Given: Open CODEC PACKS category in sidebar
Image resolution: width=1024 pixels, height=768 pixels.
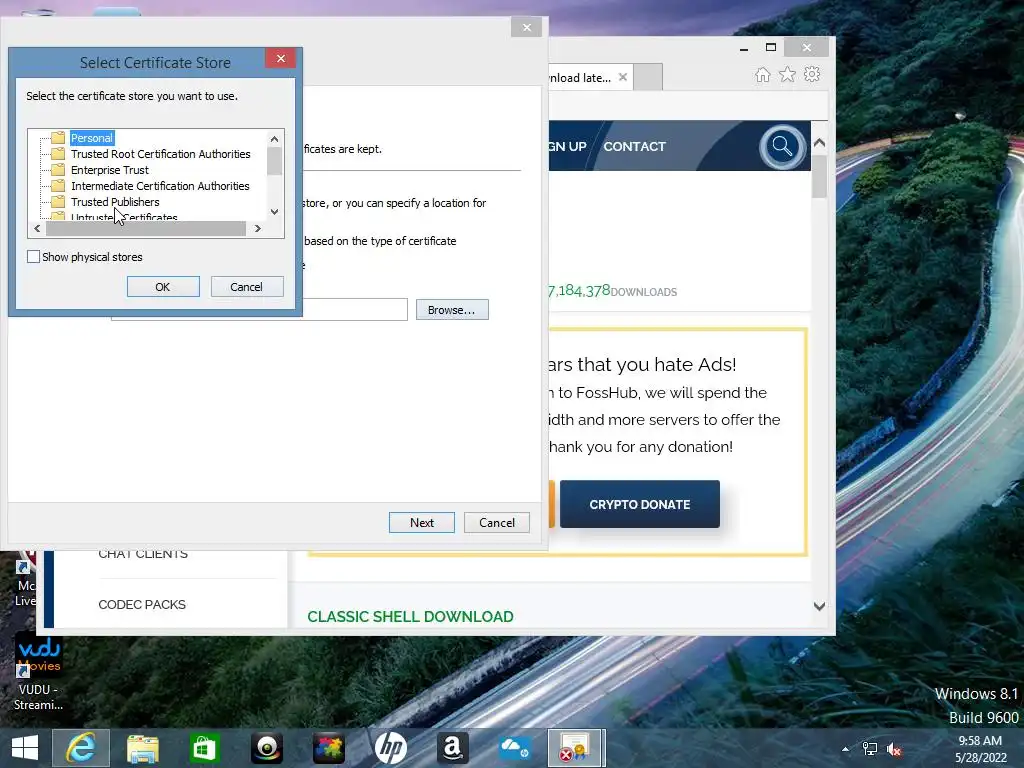Looking at the screenshot, I should 142,605.
